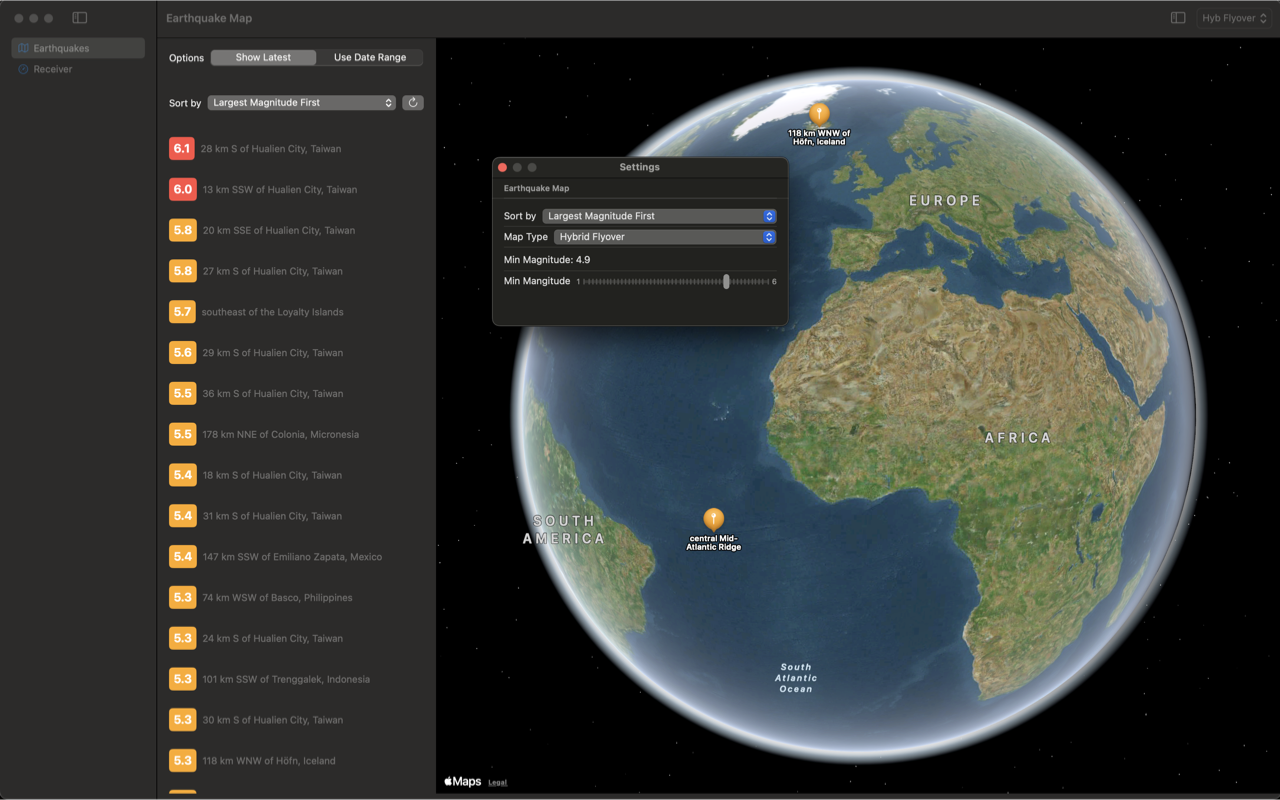Select the Show Latest segment
This screenshot has width=1280, height=800.
click(x=263, y=58)
